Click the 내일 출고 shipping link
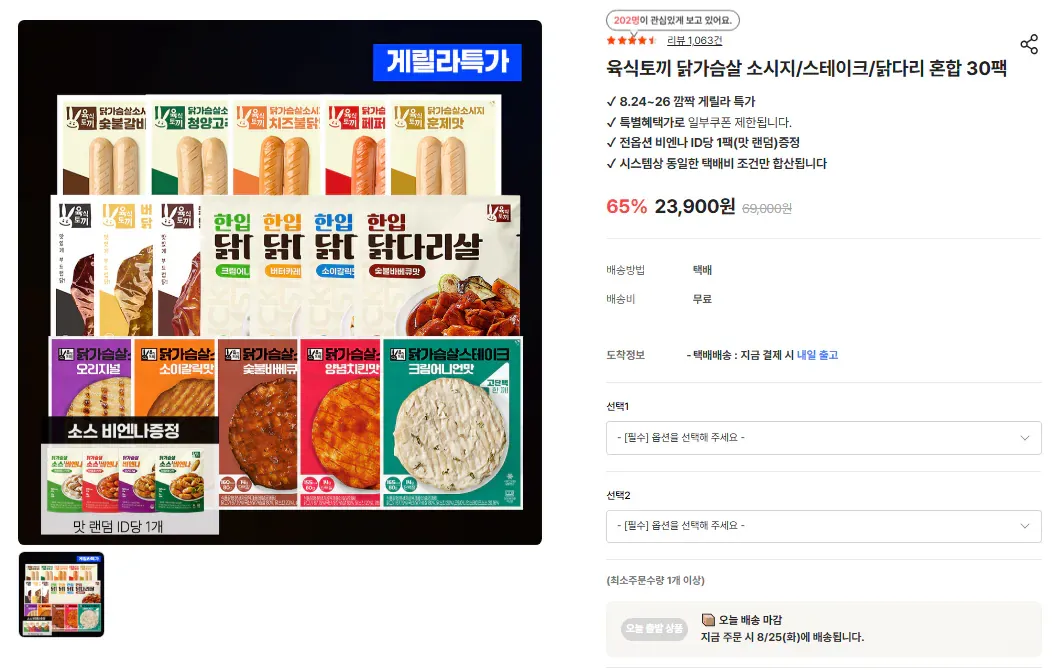The height and width of the screenshot is (670, 1057). (x=817, y=355)
